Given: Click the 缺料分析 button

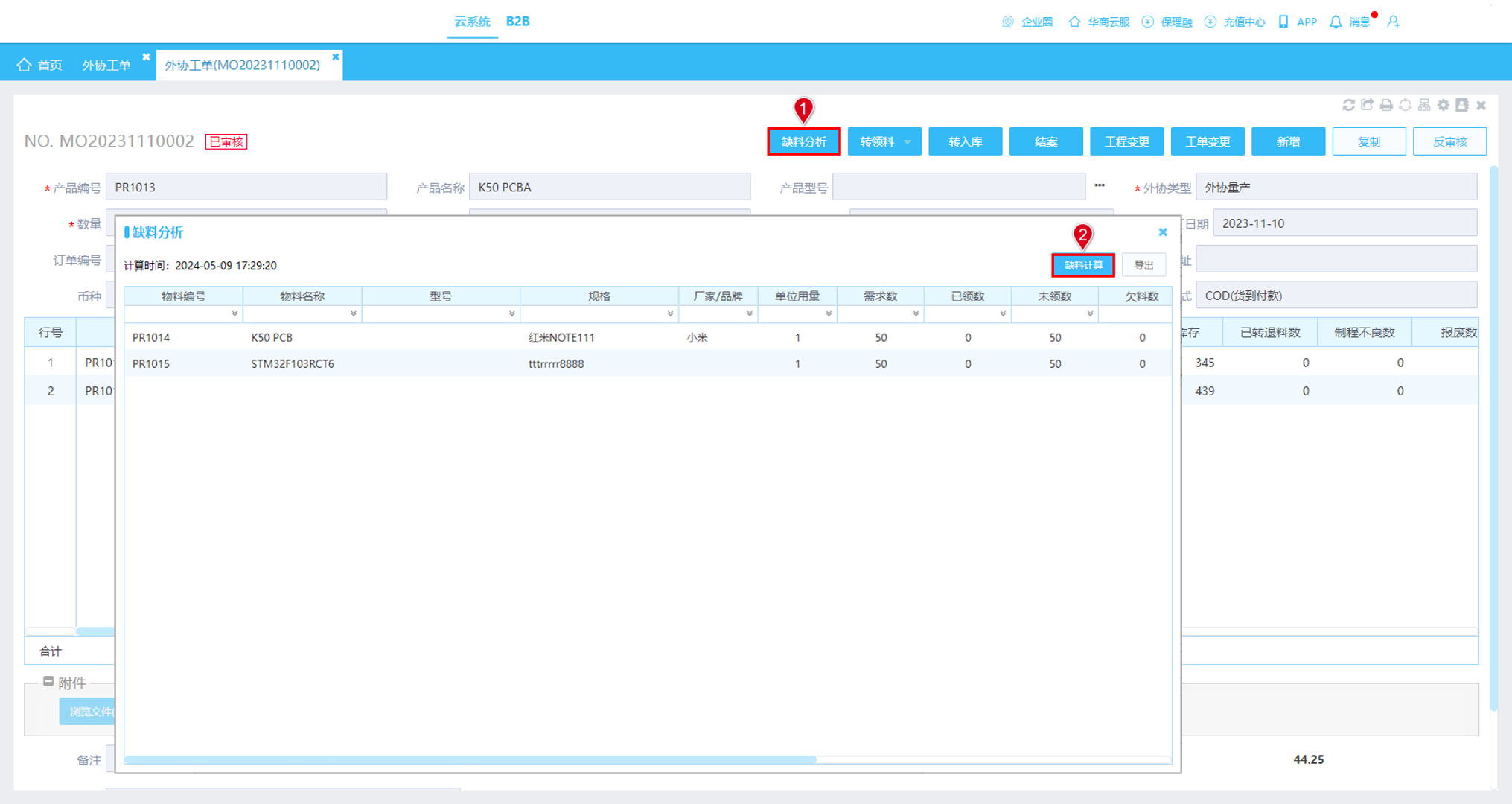Looking at the screenshot, I should [x=804, y=141].
